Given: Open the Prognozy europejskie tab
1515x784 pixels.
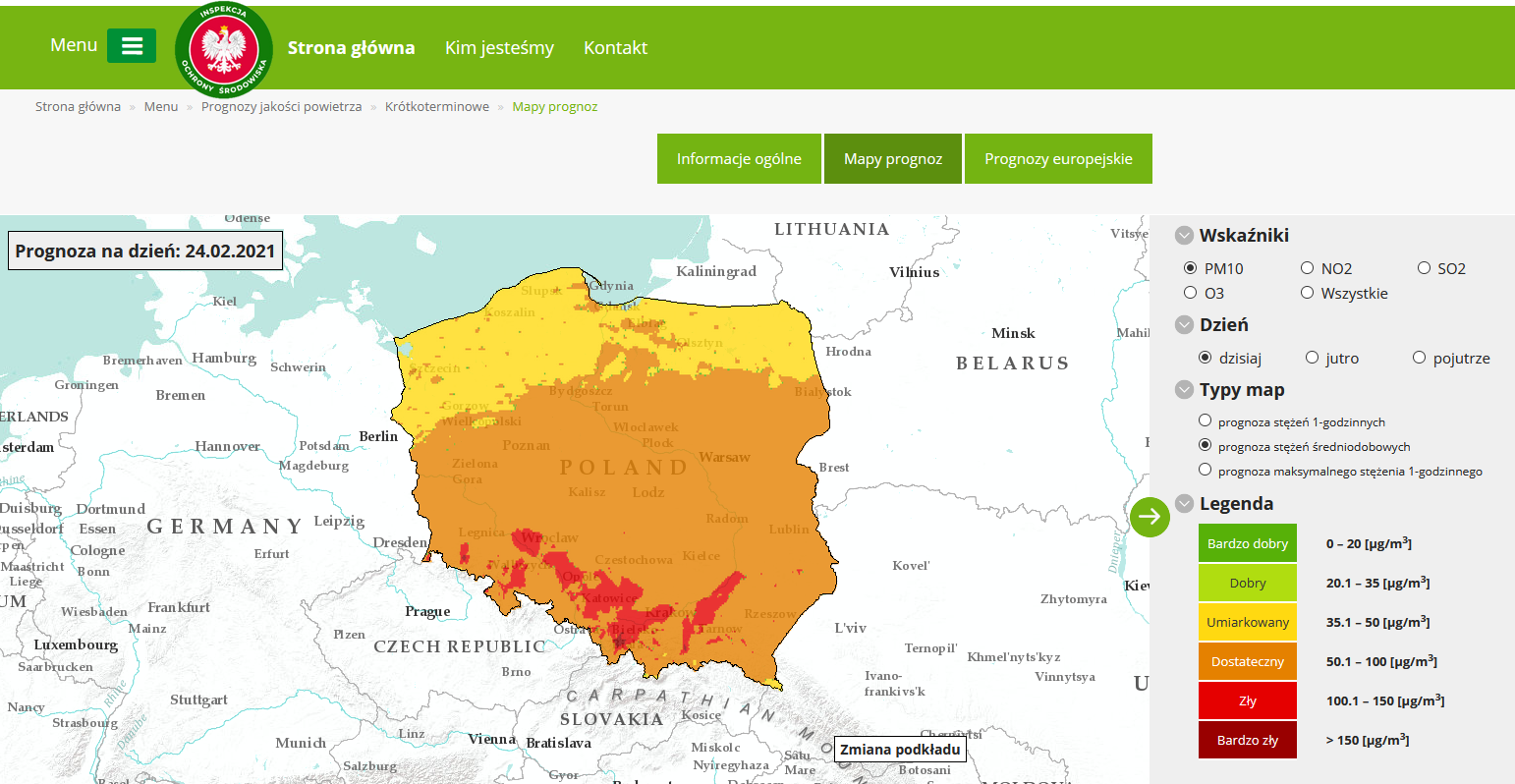Looking at the screenshot, I should pos(1058,159).
